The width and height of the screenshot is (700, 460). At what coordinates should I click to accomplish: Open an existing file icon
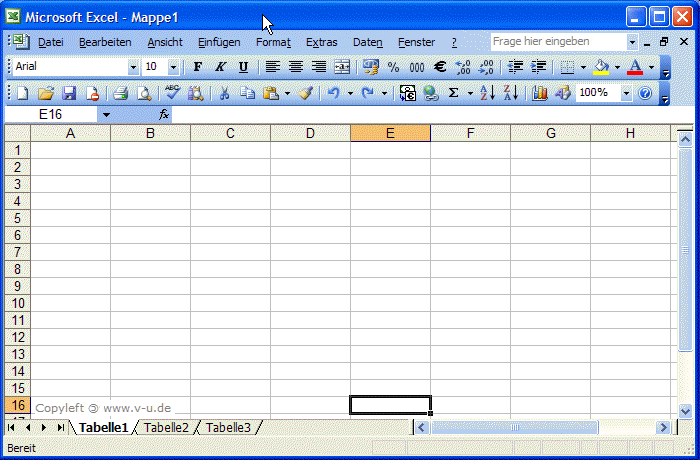click(46, 93)
